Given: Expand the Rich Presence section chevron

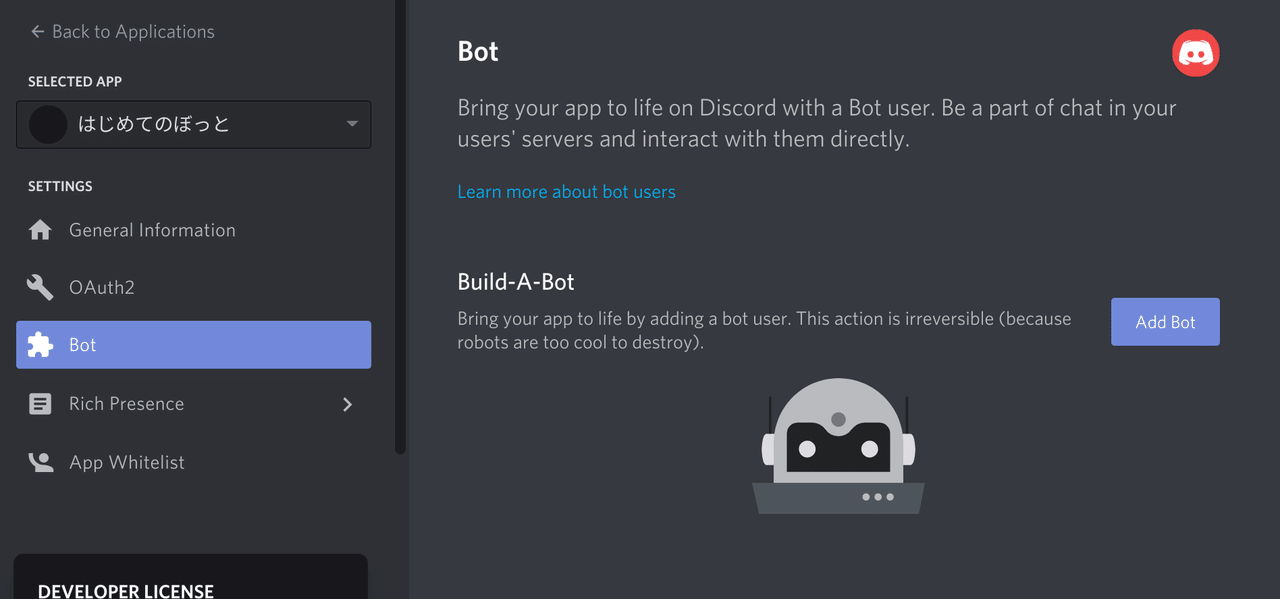Looking at the screenshot, I should tap(347, 404).
